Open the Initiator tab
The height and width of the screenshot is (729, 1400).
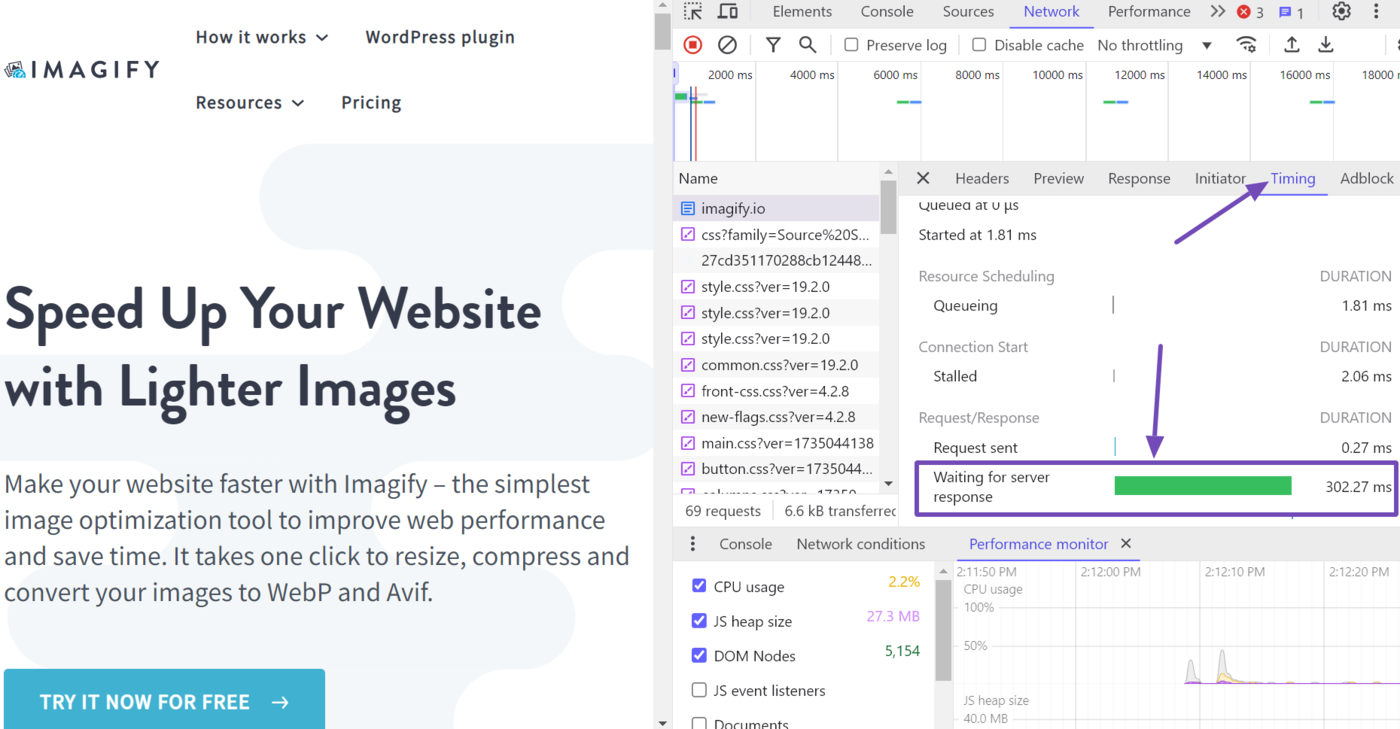[x=1220, y=178]
